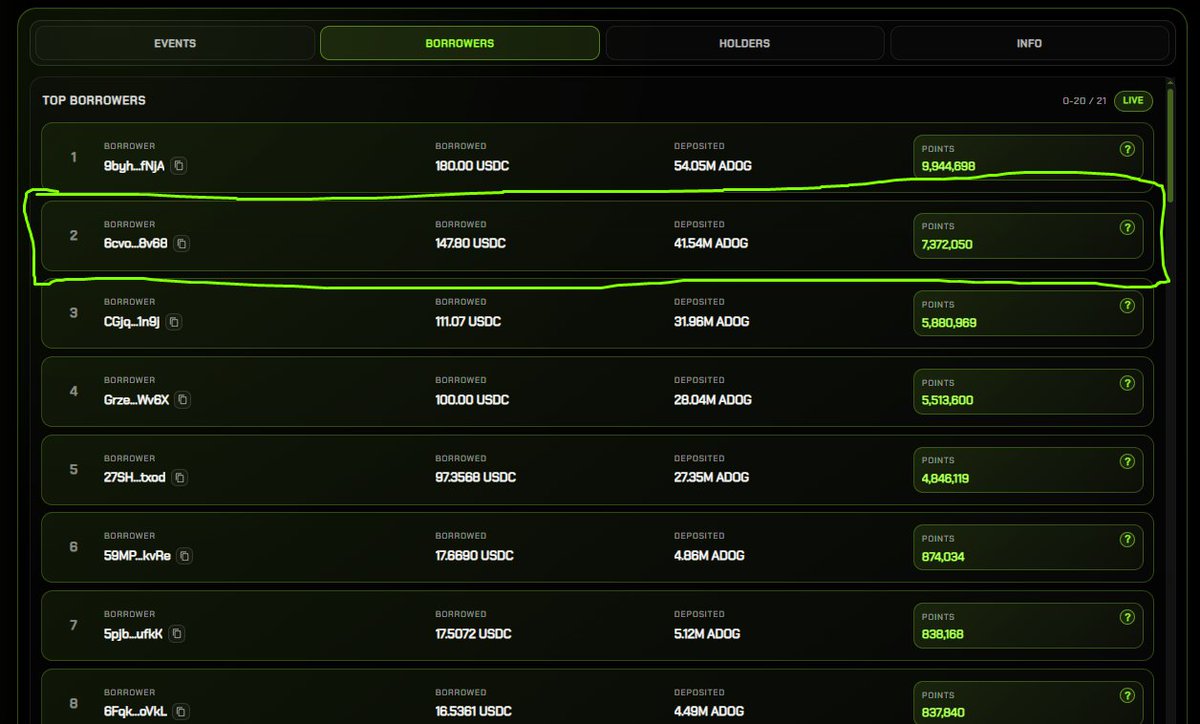Click points value 9,944,698
The width and height of the screenshot is (1200, 724).
pos(948,166)
